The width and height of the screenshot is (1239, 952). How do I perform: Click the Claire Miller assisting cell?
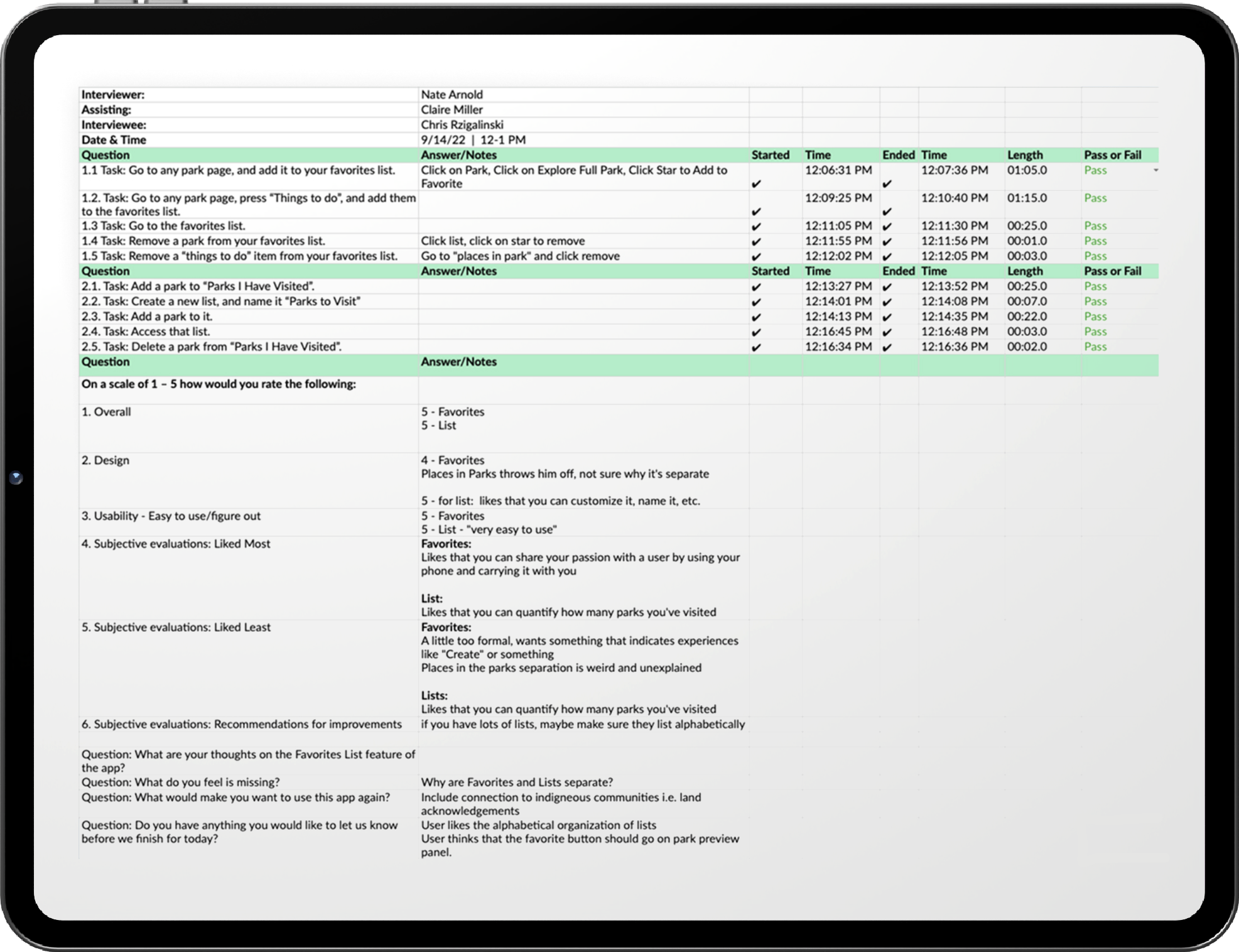click(453, 109)
